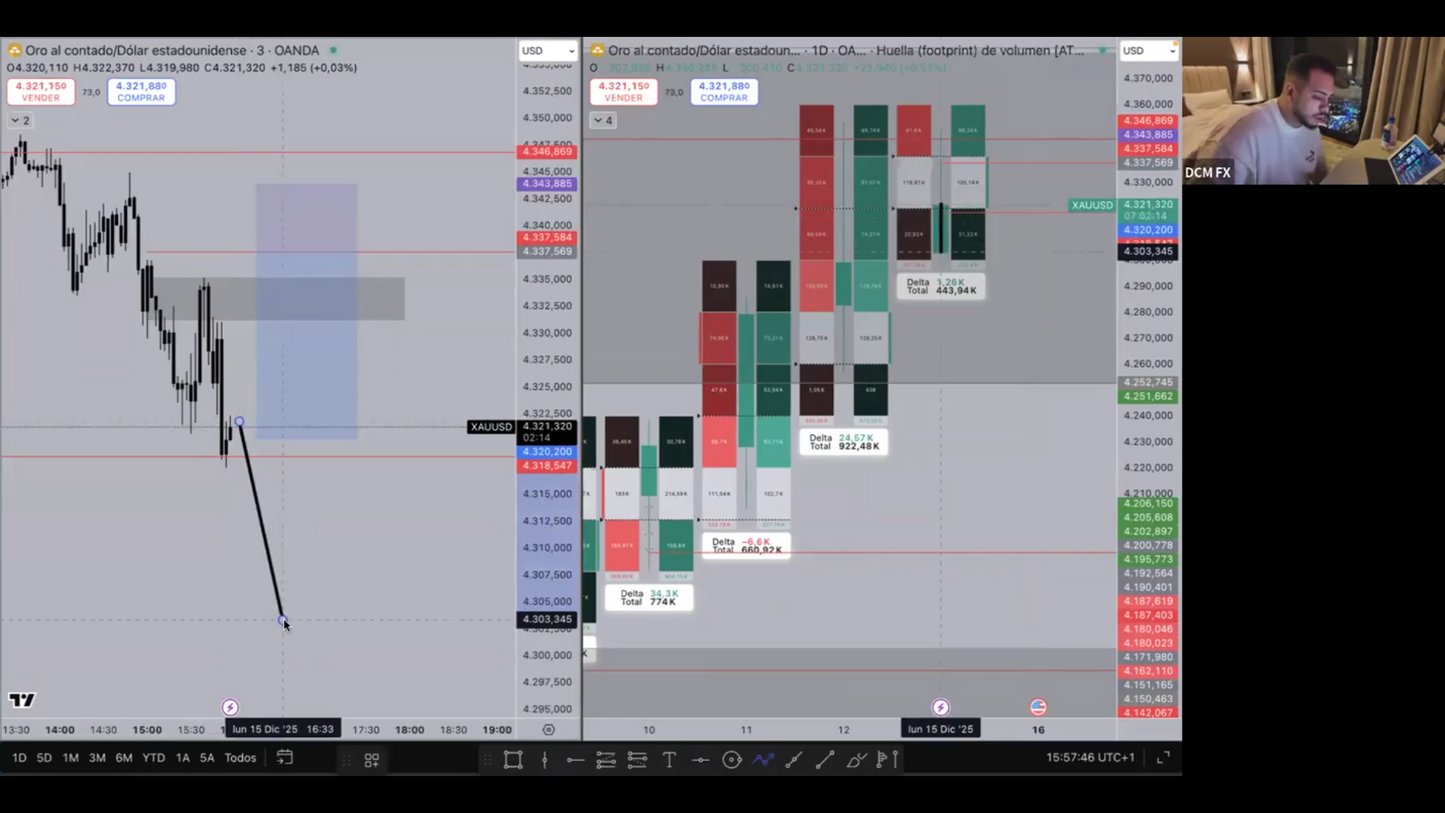The width and height of the screenshot is (1445, 813).
Task: Open the USD currency dropdown on left chart
Action: [548, 51]
